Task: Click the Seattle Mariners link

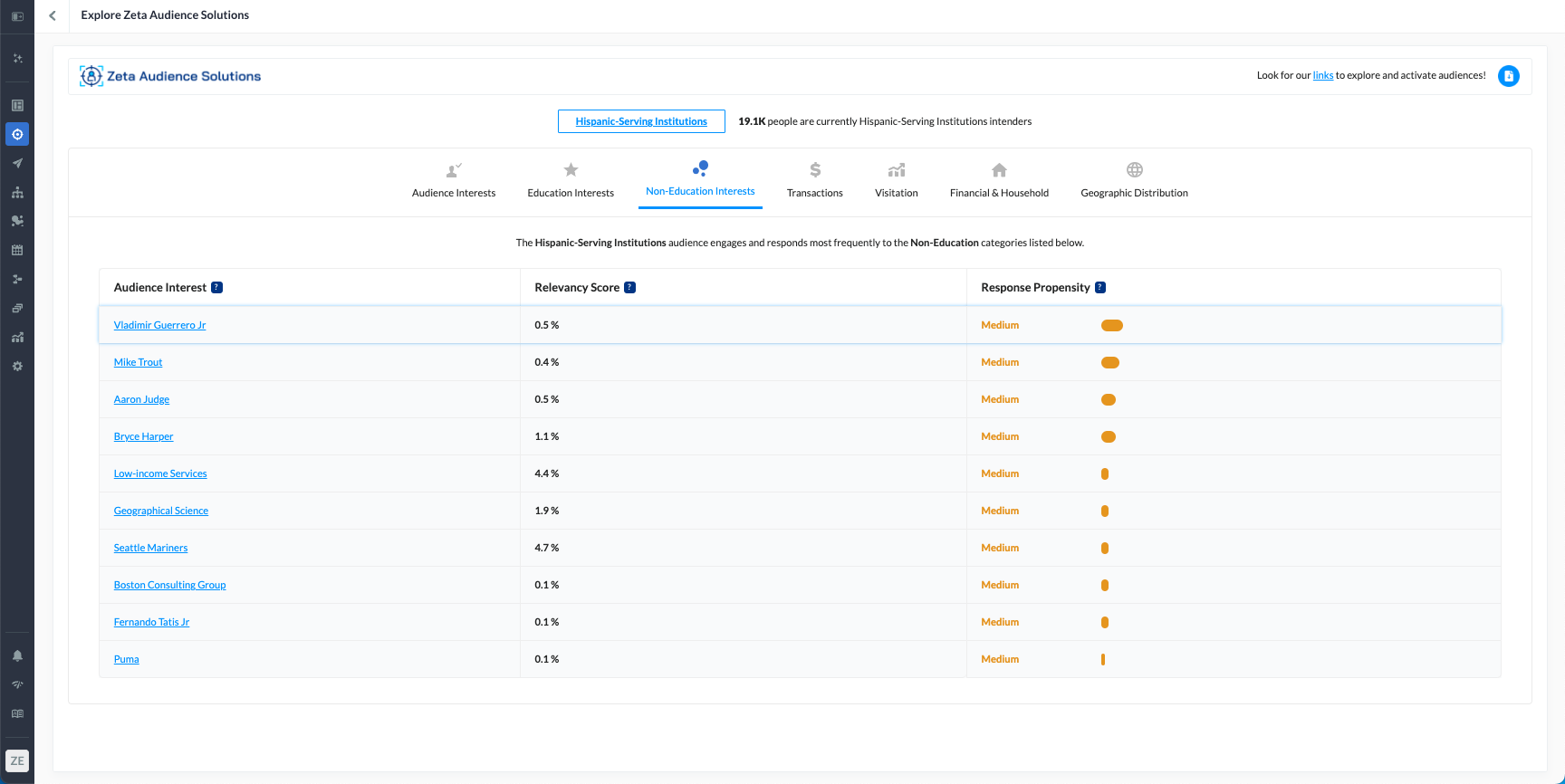Action: click(150, 548)
